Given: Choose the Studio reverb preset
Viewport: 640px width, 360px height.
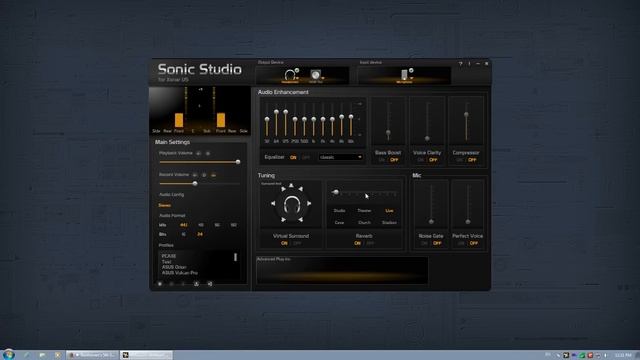Looking at the screenshot, I should [340, 211].
